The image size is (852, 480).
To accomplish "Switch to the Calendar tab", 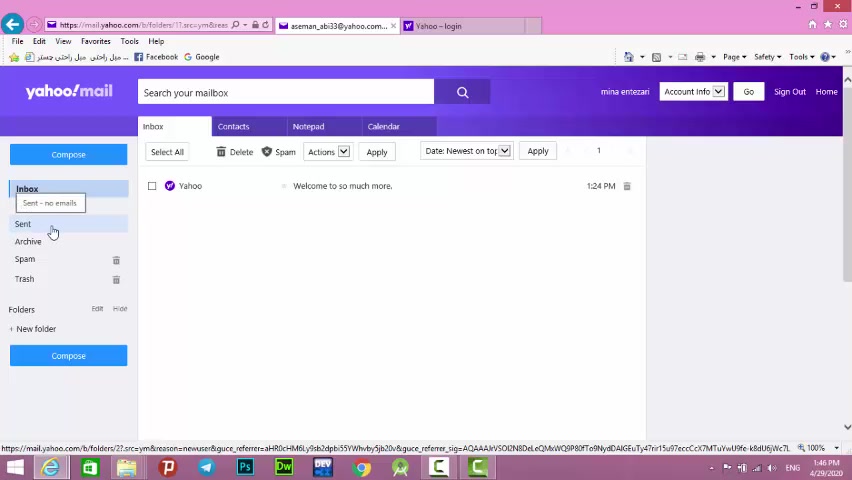I will [x=399, y=126].
